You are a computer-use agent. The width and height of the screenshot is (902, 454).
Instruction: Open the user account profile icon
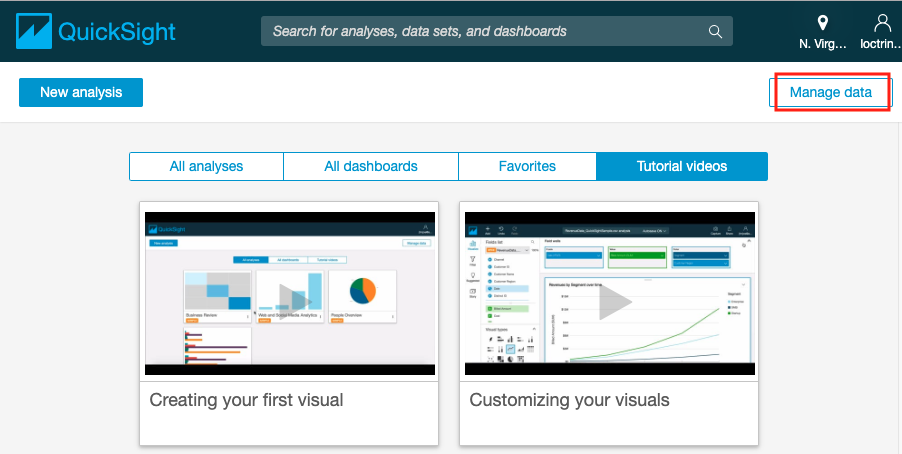882,23
